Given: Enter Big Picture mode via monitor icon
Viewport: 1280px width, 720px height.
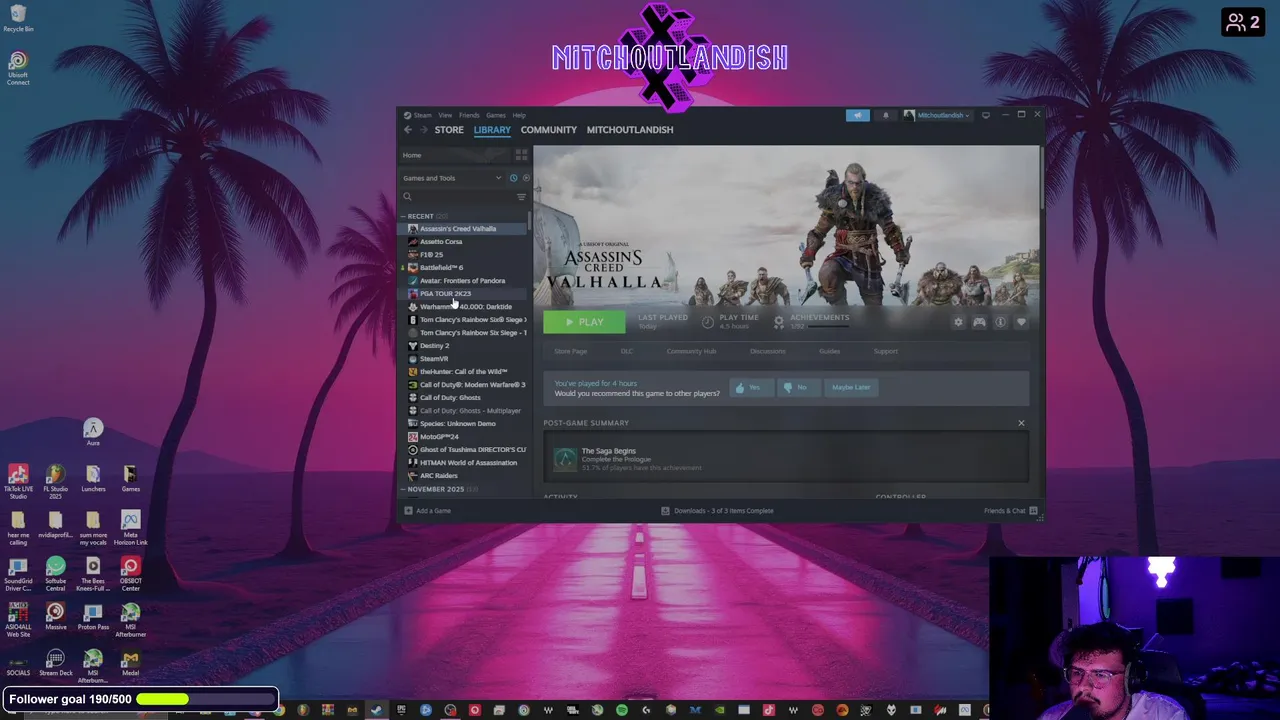Looking at the screenshot, I should click(986, 115).
